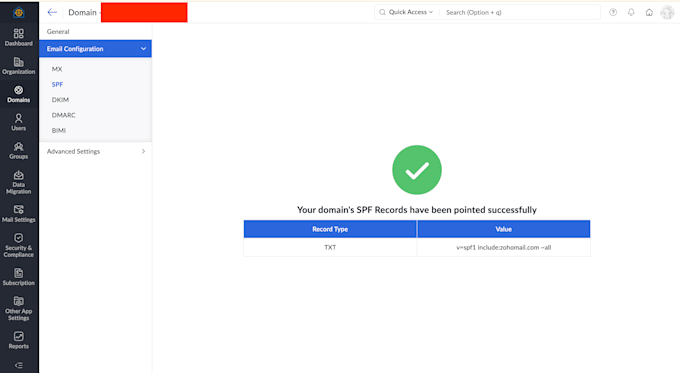Screen dimensions: 680x373
Task: Click the TXT record type cell
Action: click(330, 247)
